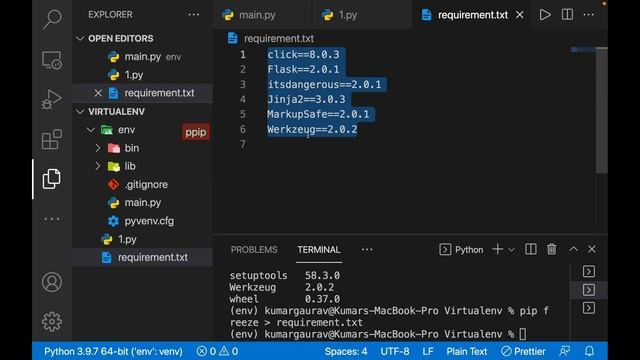640x360 pixels.
Task: Select the third terminal instance in list
Action: click(x=589, y=308)
